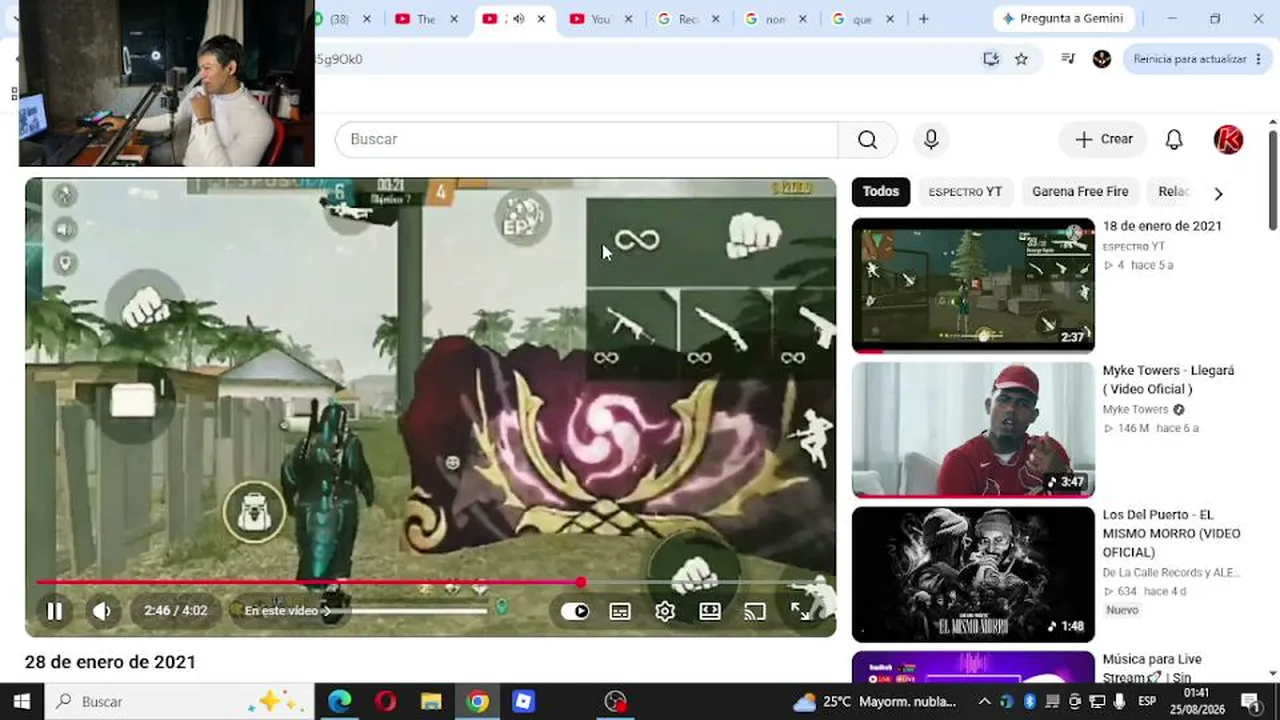
Task: Open the YouTube account avatar menu
Action: (1228, 140)
